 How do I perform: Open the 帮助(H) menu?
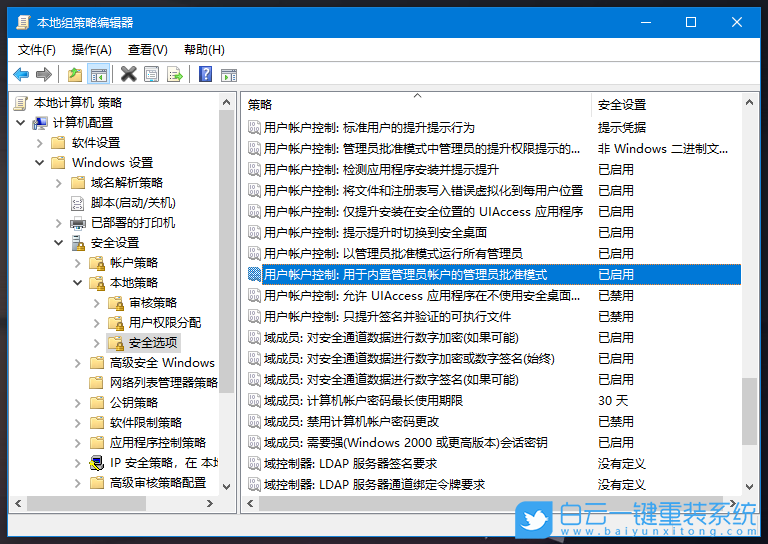pos(204,49)
